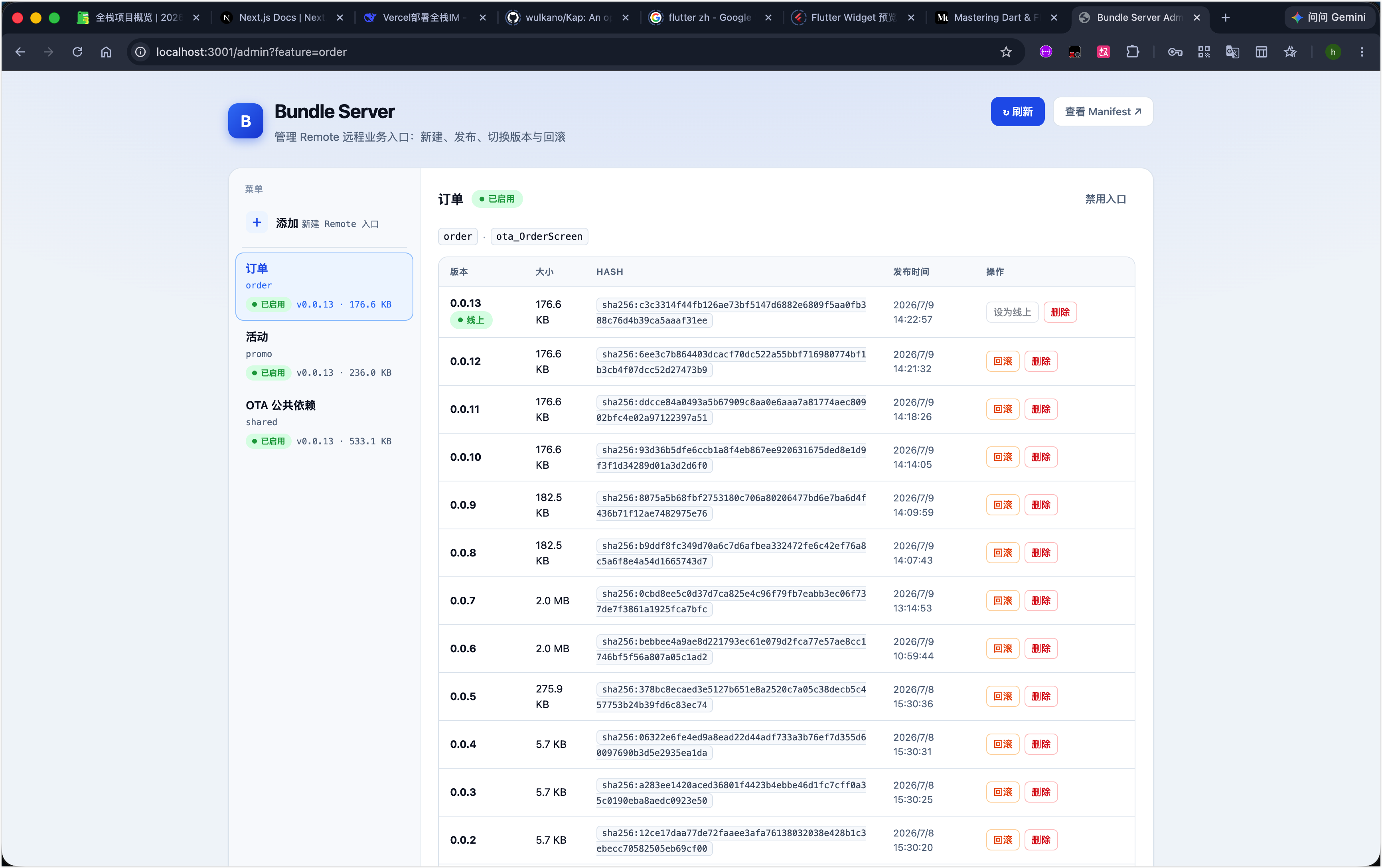Open the QR code extension icon
This screenshot has width=1382, height=868.
1204,52
